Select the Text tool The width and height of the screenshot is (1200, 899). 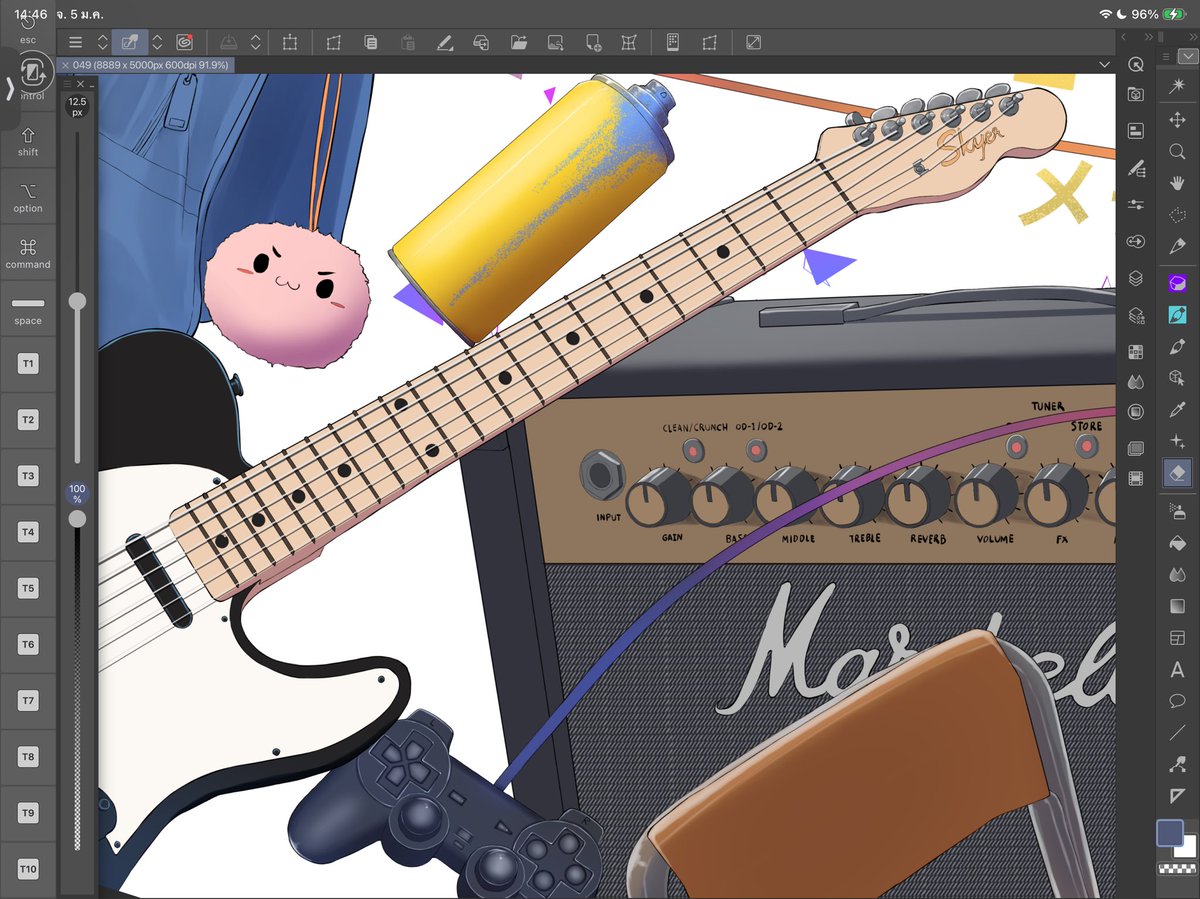[x=1177, y=670]
